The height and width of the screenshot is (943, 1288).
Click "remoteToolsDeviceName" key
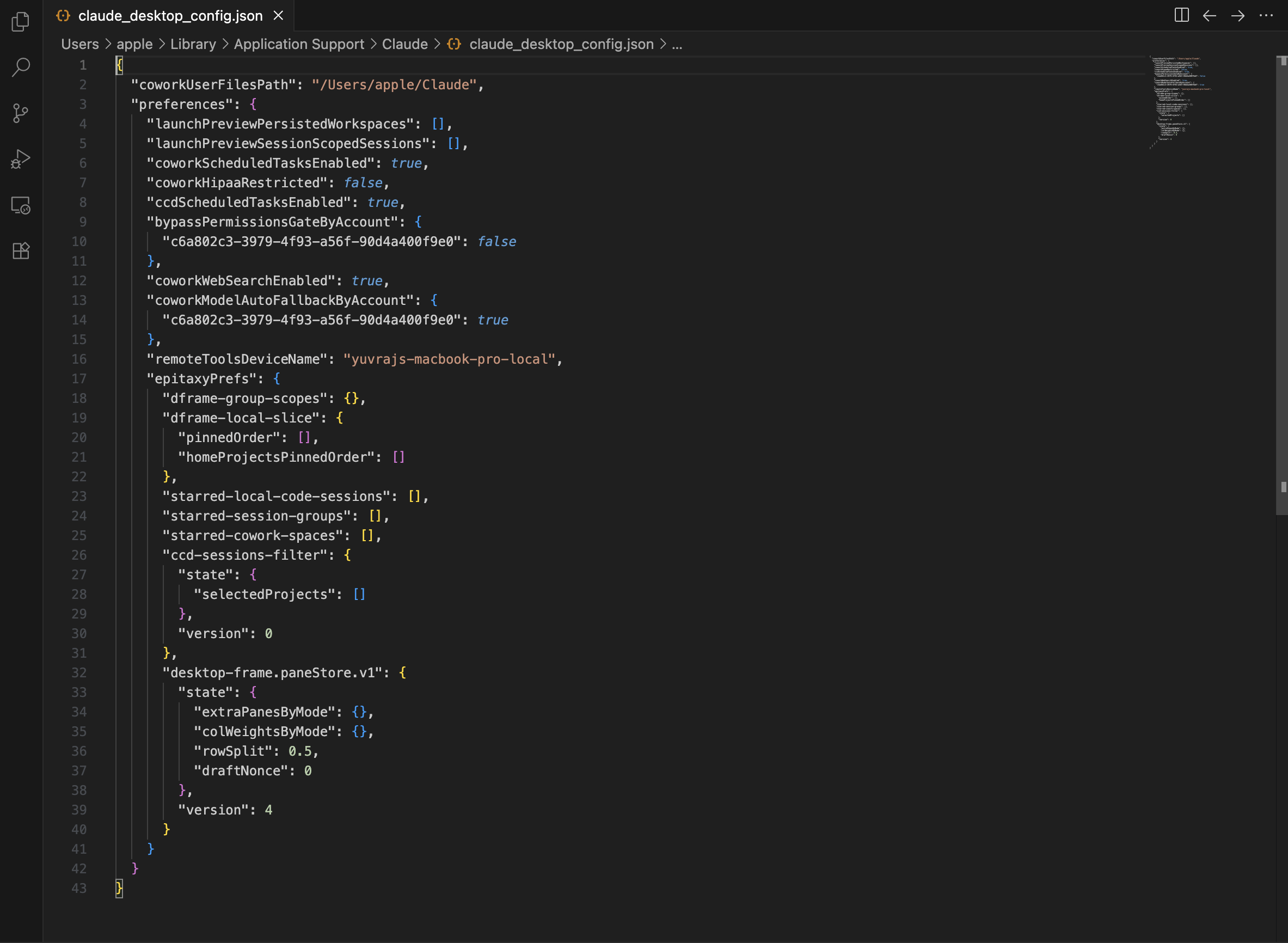pyautogui.click(x=237, y=359)
